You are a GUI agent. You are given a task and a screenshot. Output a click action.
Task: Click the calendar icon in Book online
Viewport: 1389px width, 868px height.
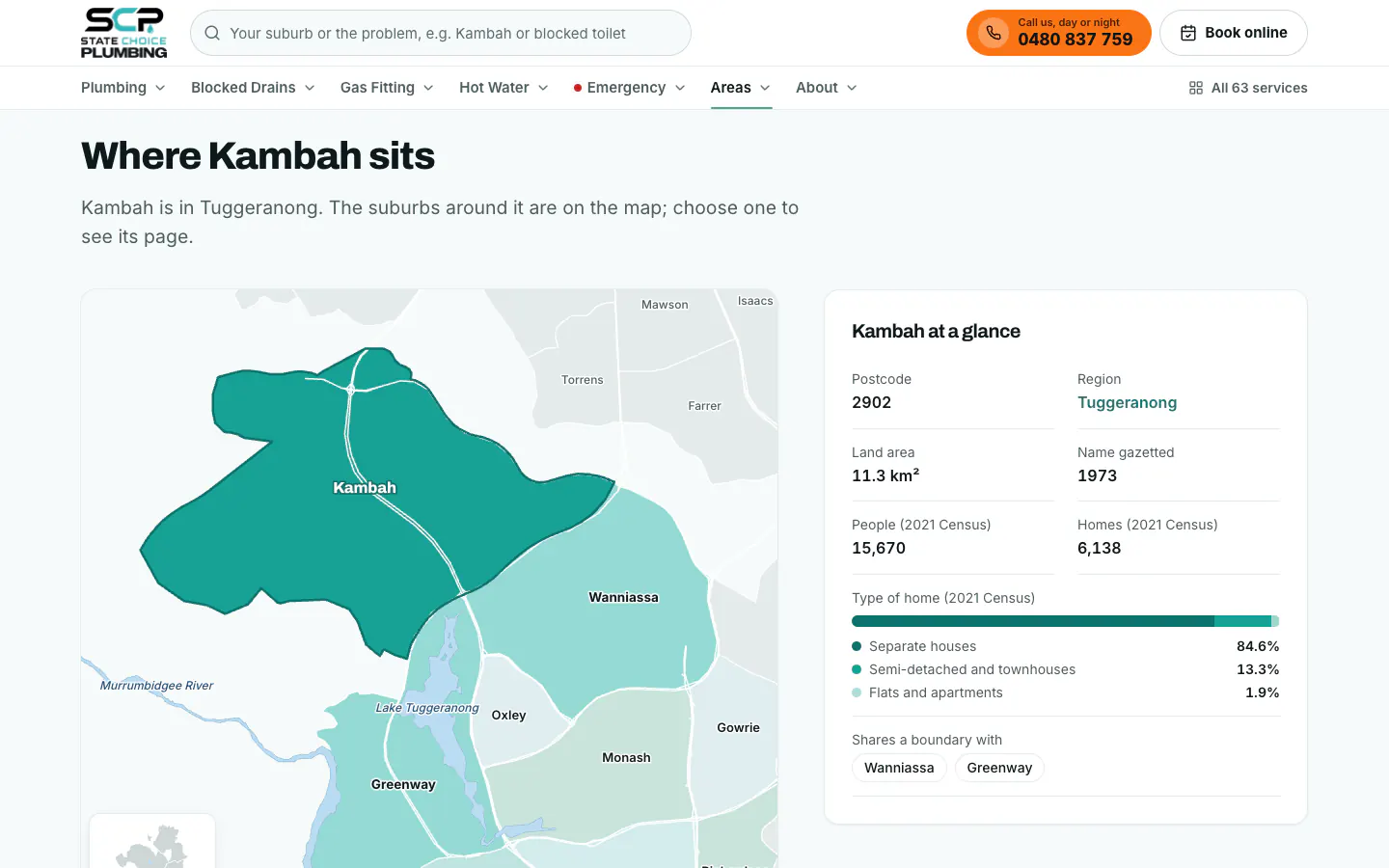(x=1188, y=33)
